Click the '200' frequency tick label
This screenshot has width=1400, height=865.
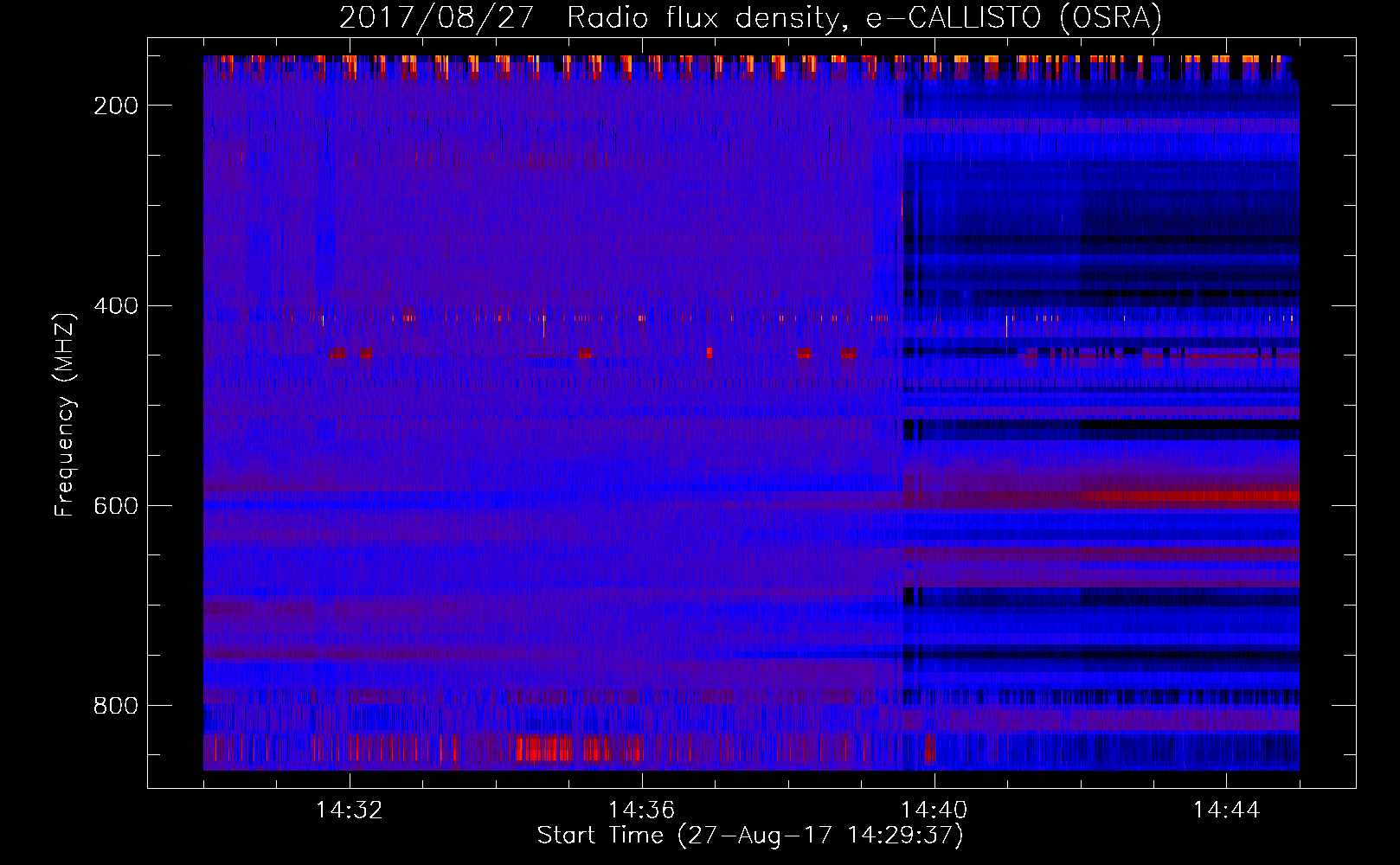click(116, 106)
